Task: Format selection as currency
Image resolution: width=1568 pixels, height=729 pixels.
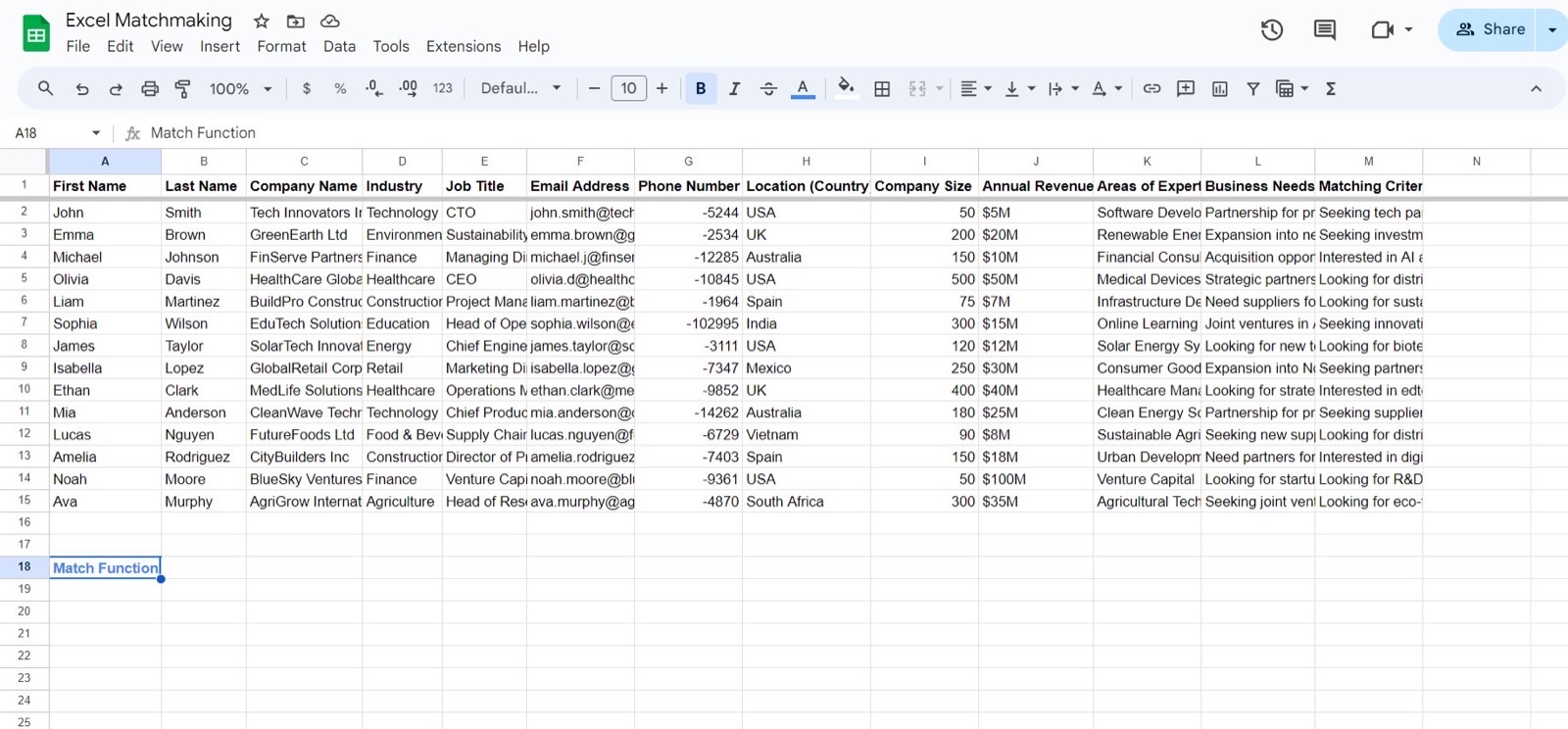Action: click(x=307, y=88)
